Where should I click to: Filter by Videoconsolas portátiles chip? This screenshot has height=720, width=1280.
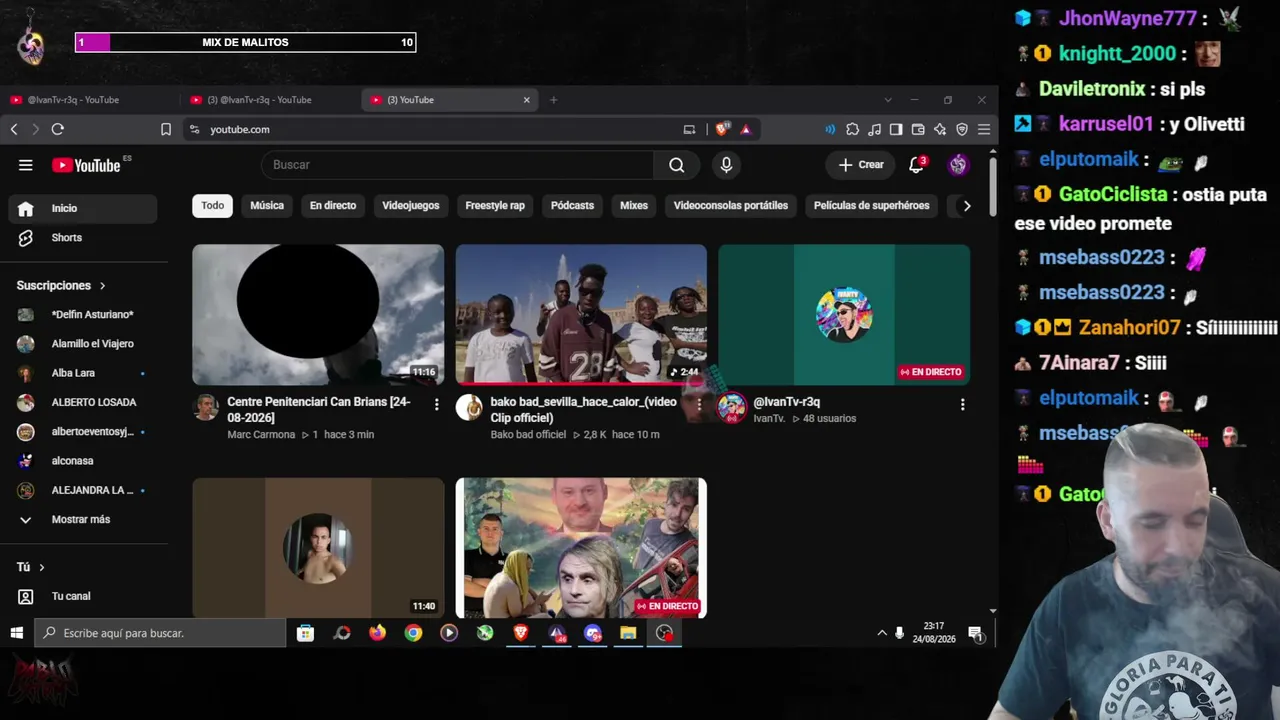[x=731, y=206]
